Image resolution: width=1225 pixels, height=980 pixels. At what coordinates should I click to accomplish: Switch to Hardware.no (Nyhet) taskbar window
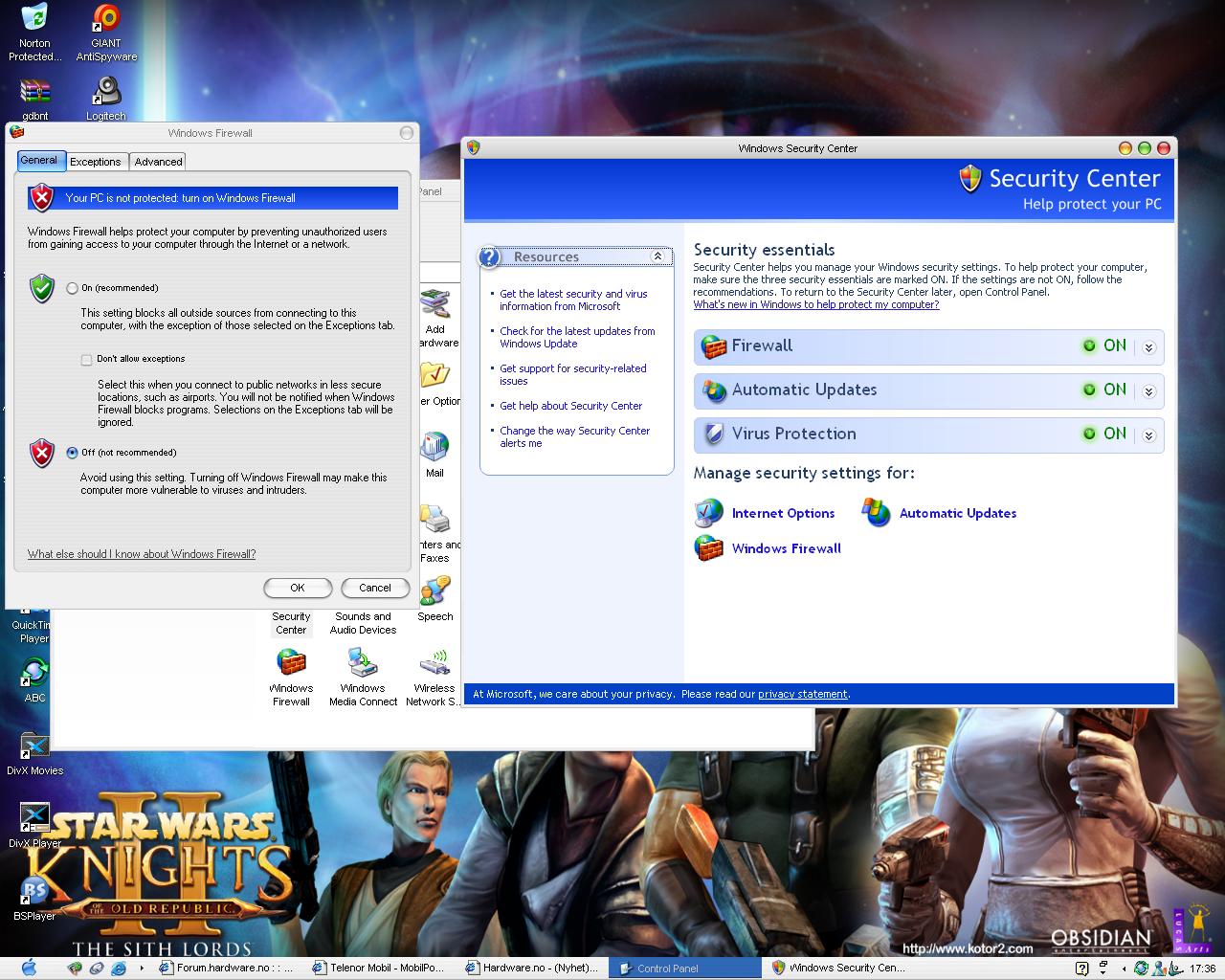[x=534, y=968]
